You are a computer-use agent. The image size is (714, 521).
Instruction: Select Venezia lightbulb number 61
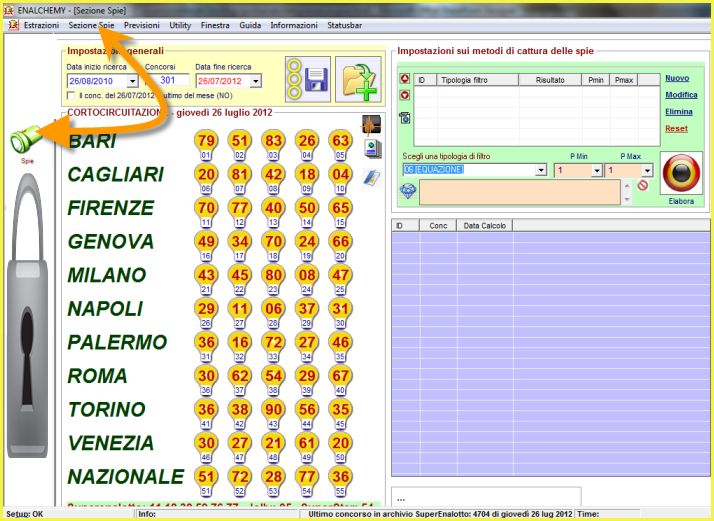tap(306, 447)
